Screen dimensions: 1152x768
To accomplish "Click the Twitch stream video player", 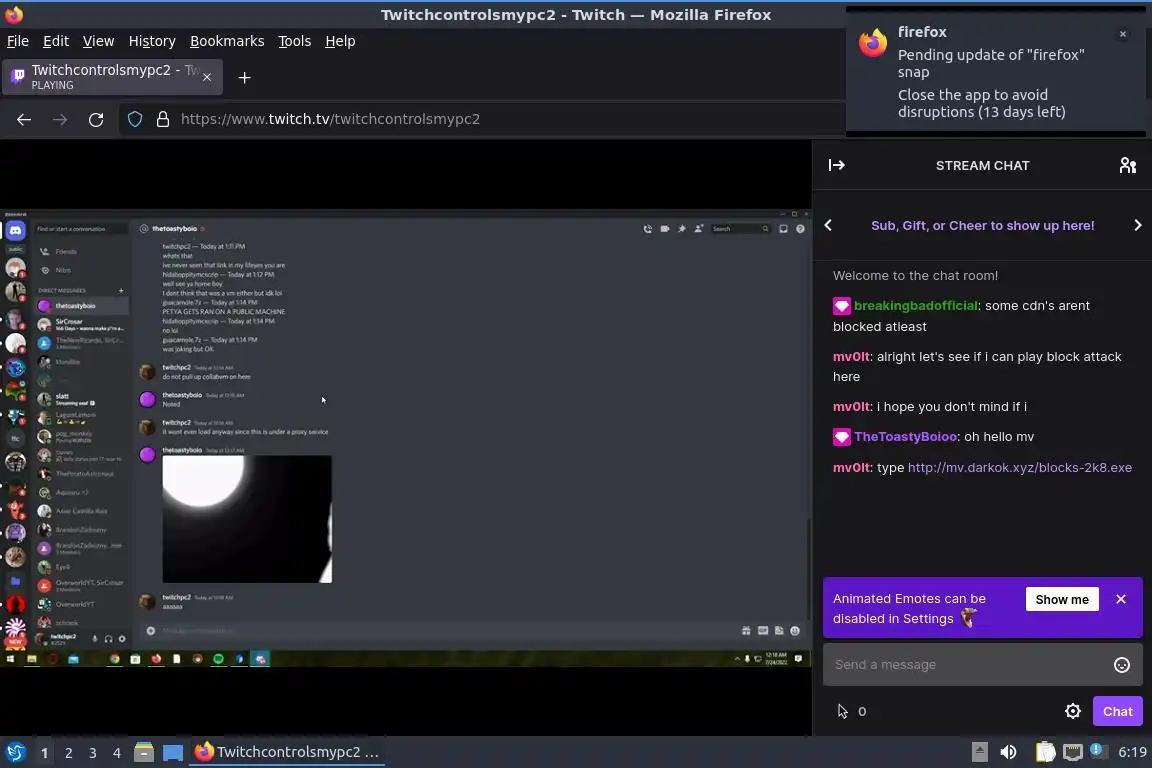I will point(406,437).
